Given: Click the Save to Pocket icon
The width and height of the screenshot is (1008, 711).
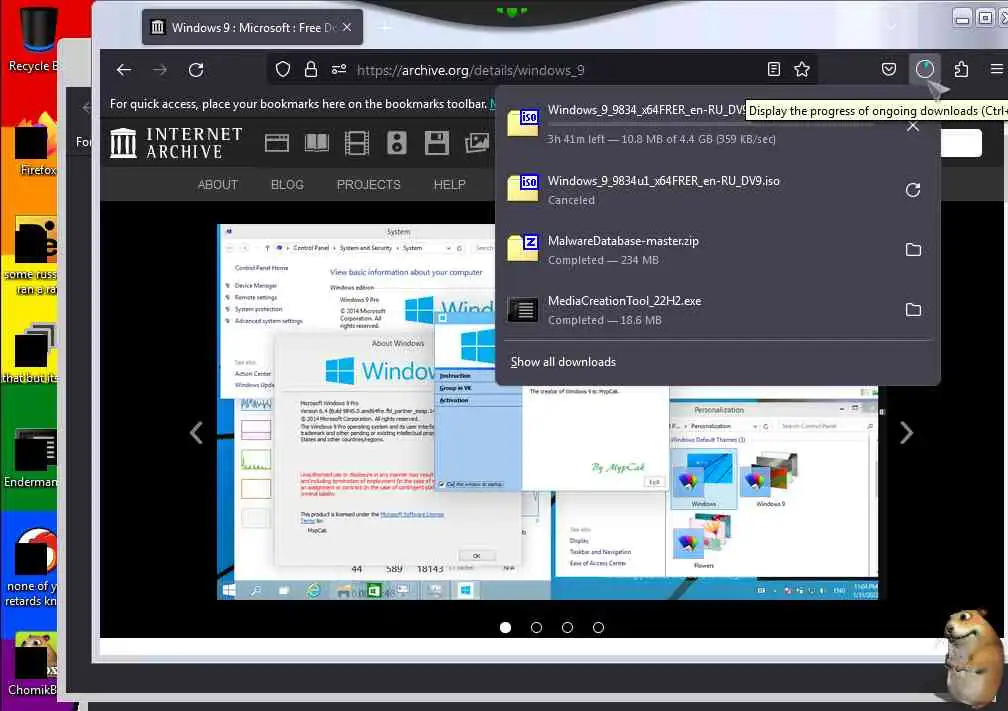Looking at the screenshot, I should [x=888, y=69].
